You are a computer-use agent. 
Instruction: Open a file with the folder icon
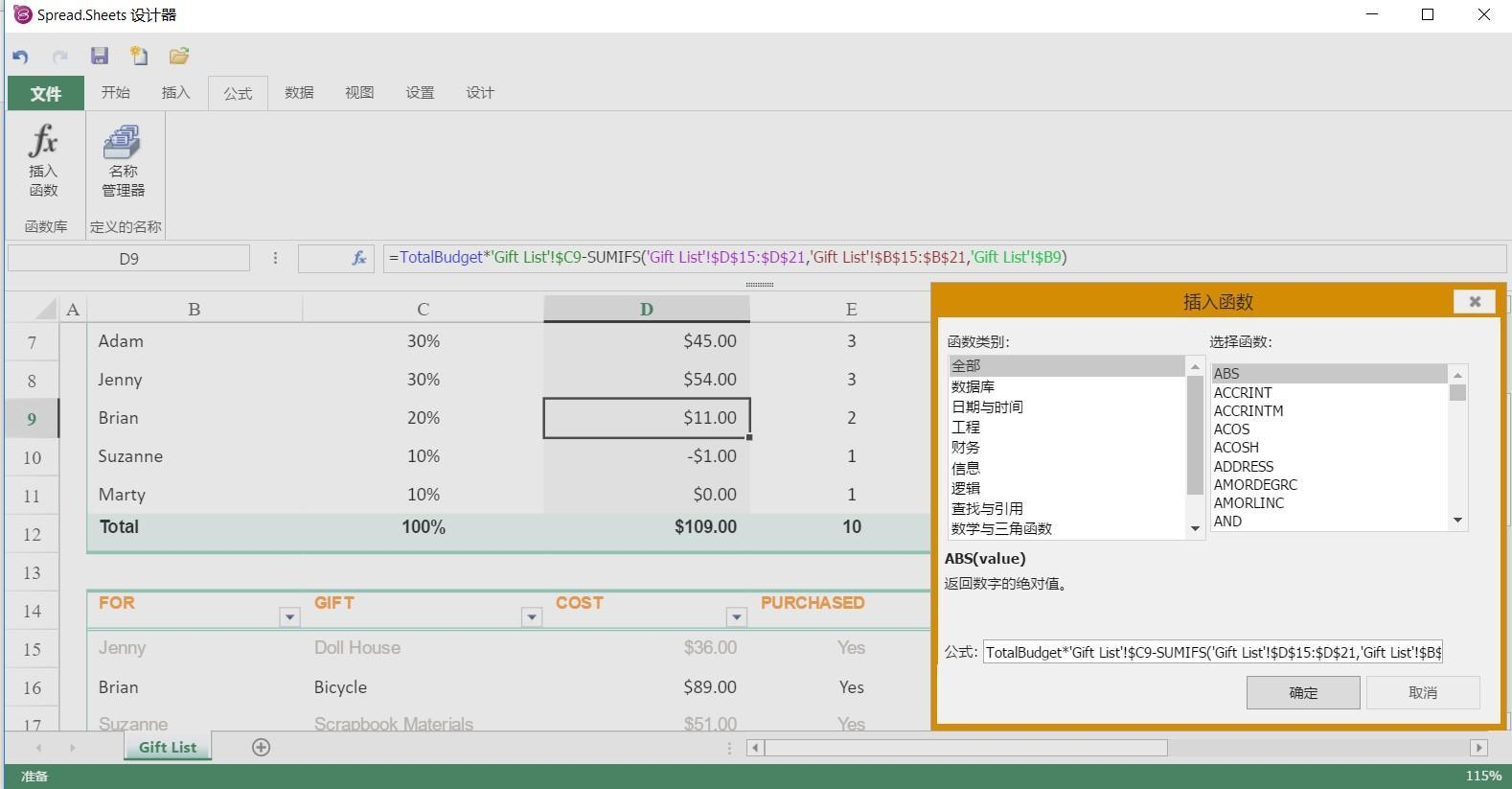(179, 56)
